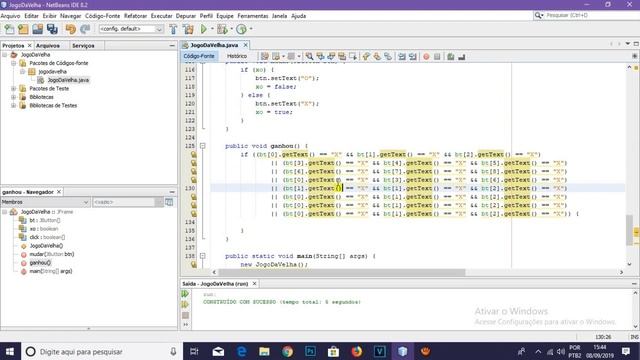This screenshot has width=640, height=360.
Task: Click the Pesquisar search field
Action: click(592, 15)
